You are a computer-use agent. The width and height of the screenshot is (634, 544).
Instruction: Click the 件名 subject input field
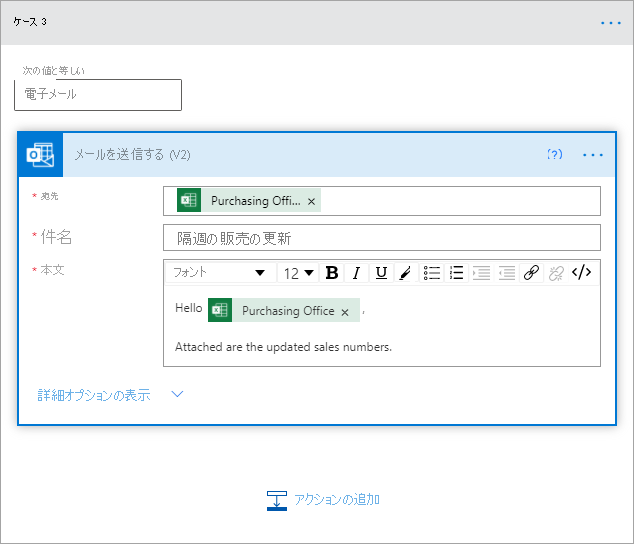(382, 238)
